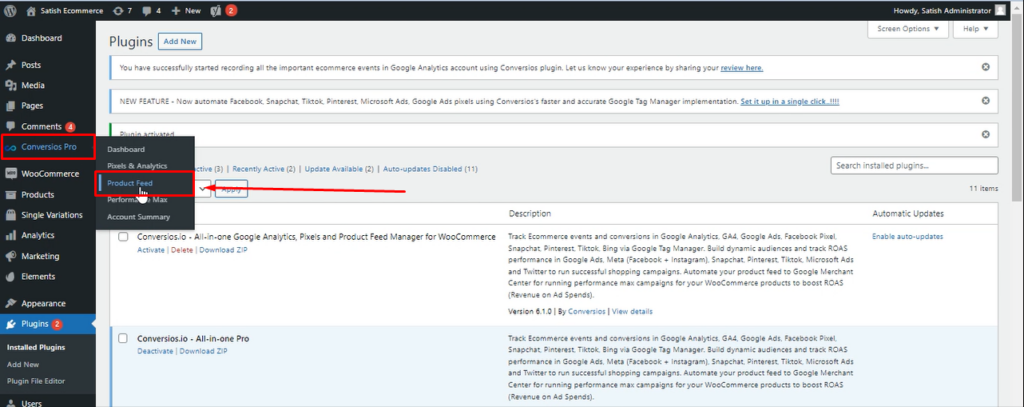Tick checkbox for Conversios.io All-in-one Pro
This screenshot has width=1024, height=407.
[x=123, y=338]
